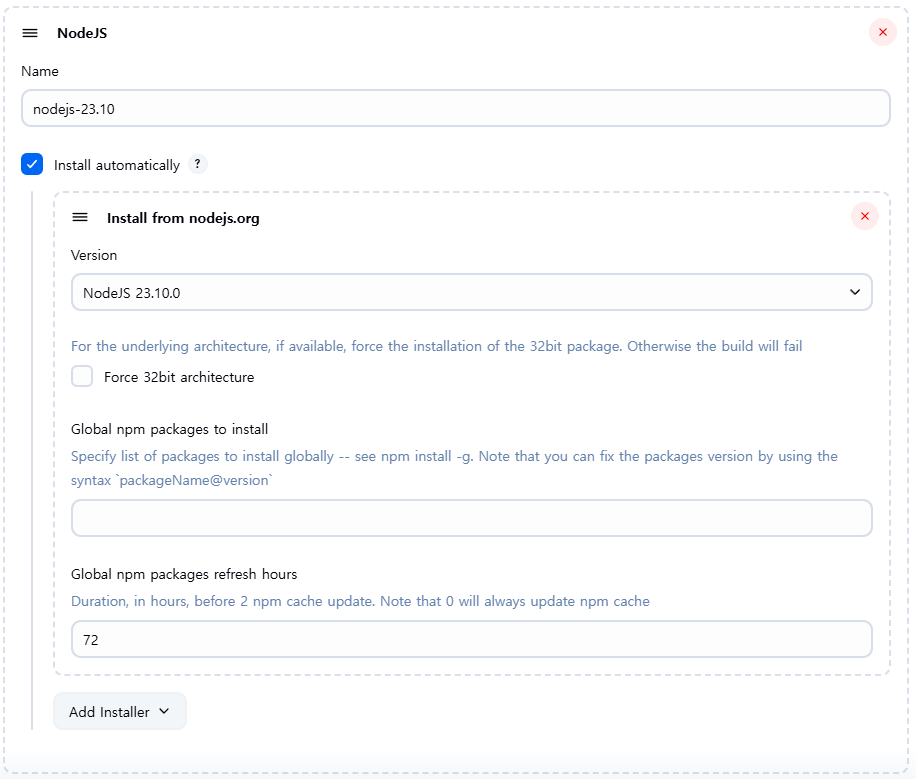916x779 pixels.
Task: Click the NodeJS section title
Action: pyautogui.click(x=82, y=33)
